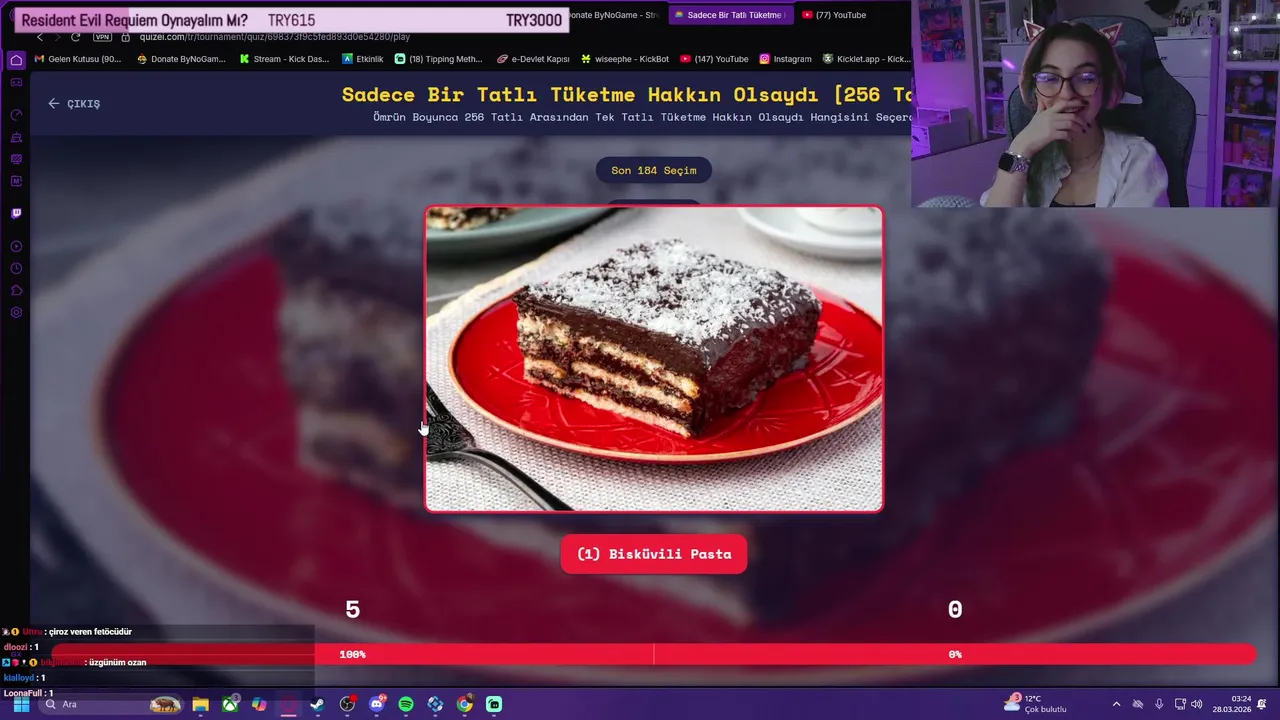
Task: Open File Explorer from the taskbar
Action: click(200, 704)
